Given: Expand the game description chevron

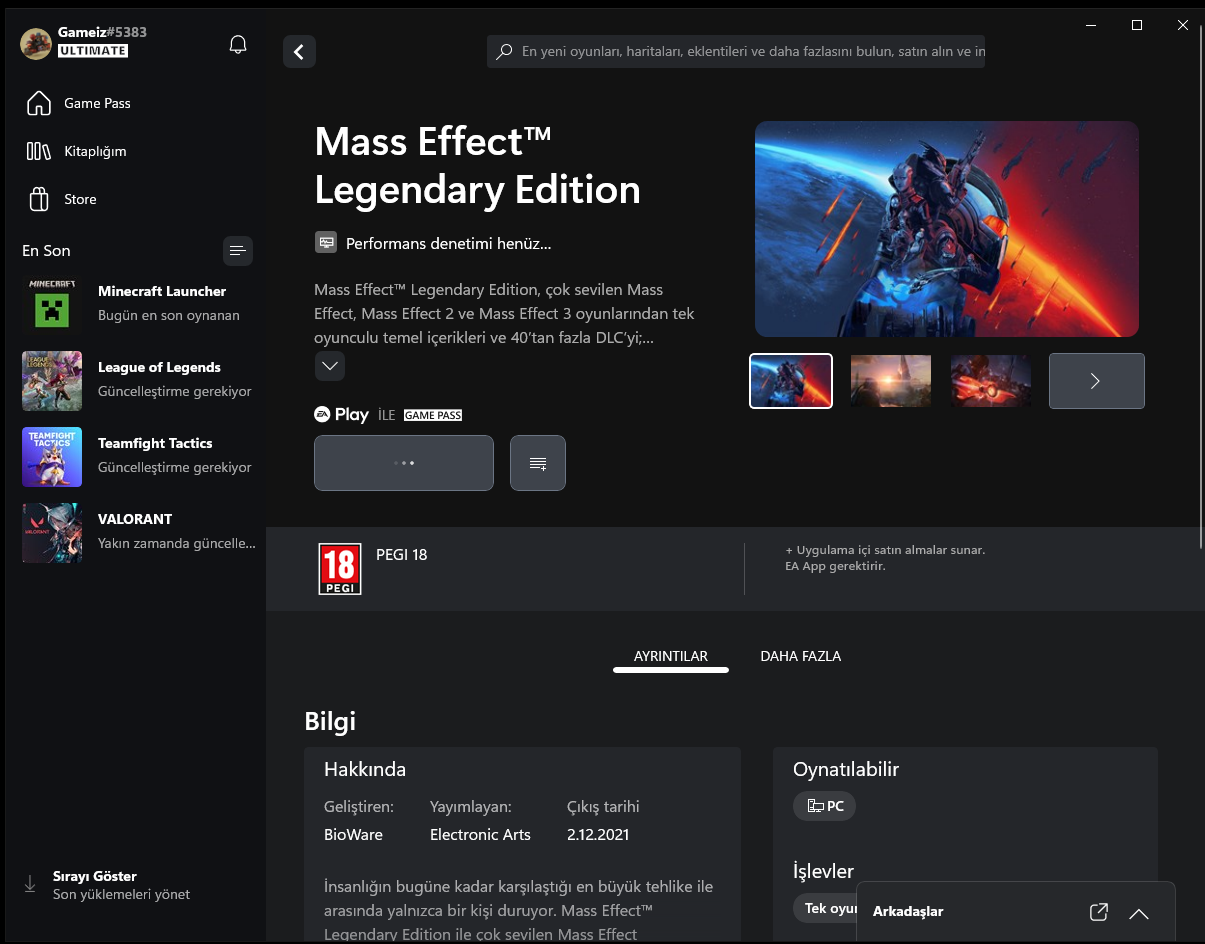Looking at the screenshot, I should click(330, 366).
